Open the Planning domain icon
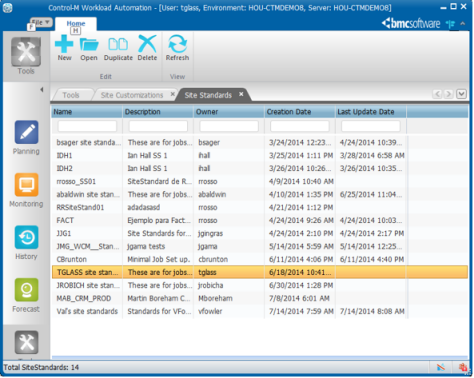Viewport: 474px width, 378px height. pos(26,132)
